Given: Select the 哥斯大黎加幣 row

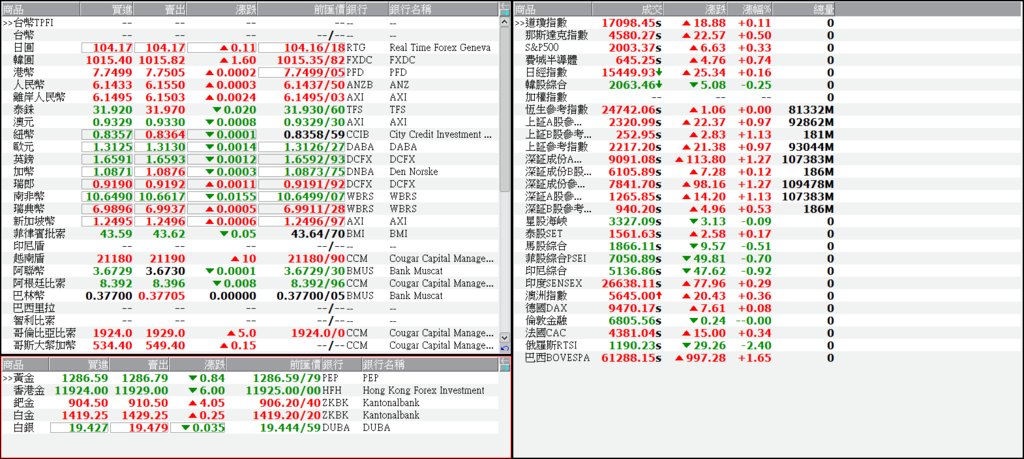Looking at the screenshot, I should (249, 345).
